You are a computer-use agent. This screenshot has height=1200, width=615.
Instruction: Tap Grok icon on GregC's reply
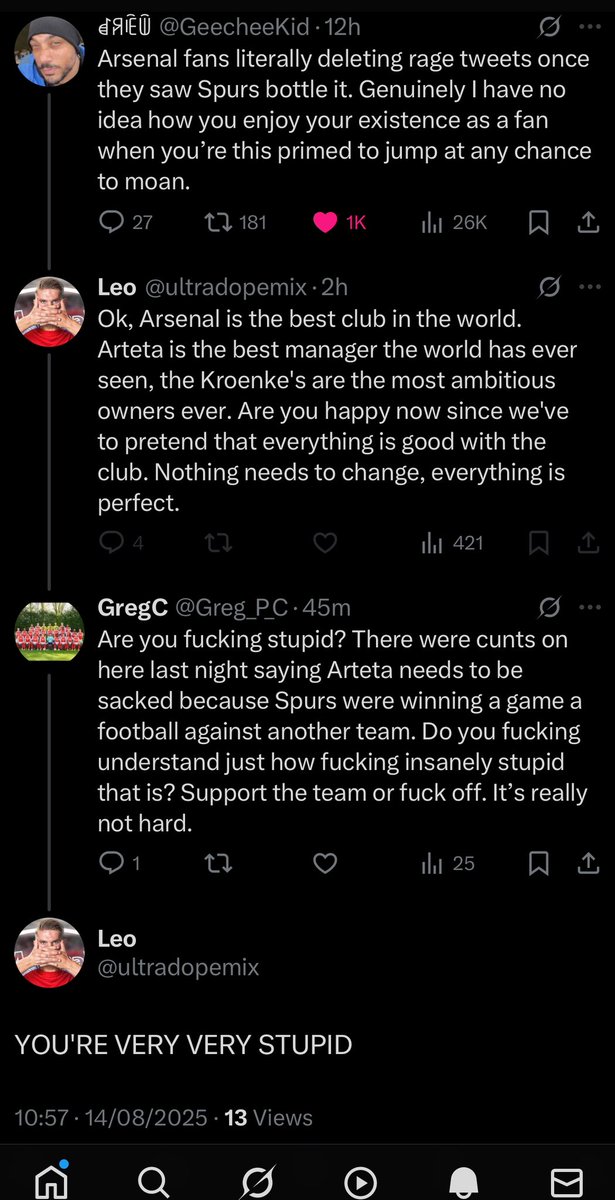[549, 607]
